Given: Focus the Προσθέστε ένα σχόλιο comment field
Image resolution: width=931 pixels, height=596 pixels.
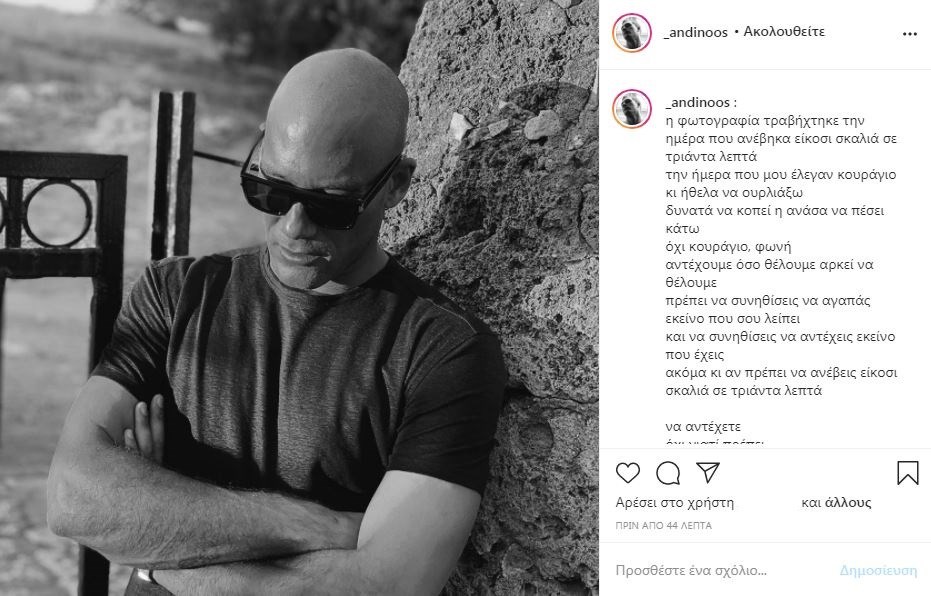Looking at the screenshot, I should pos(691,570).
